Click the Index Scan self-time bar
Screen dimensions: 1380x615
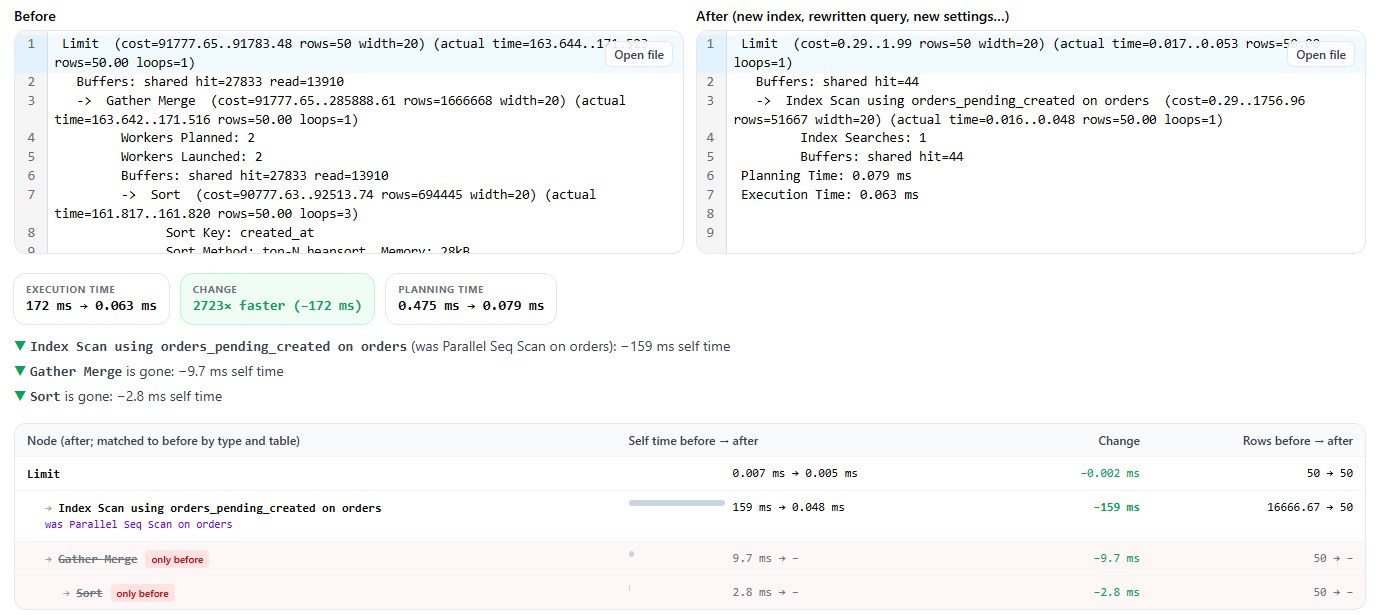pos(676,503)
